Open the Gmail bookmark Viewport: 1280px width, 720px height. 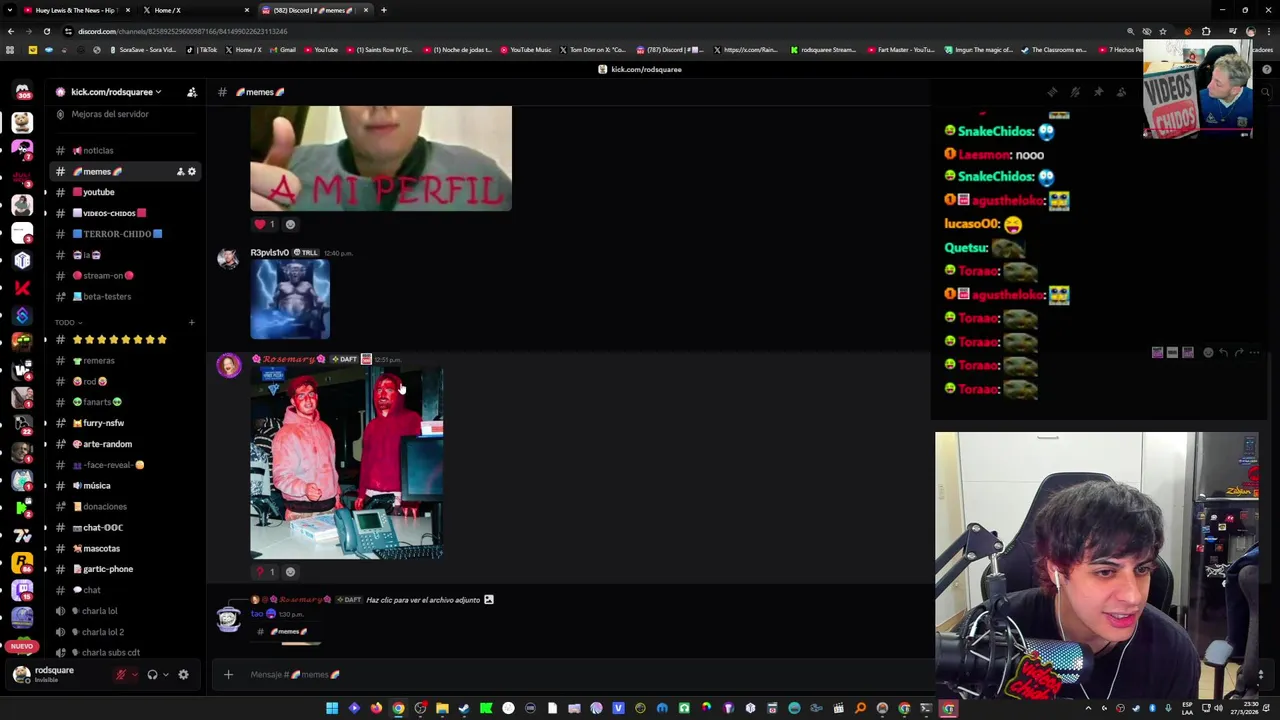coord(282,50)
